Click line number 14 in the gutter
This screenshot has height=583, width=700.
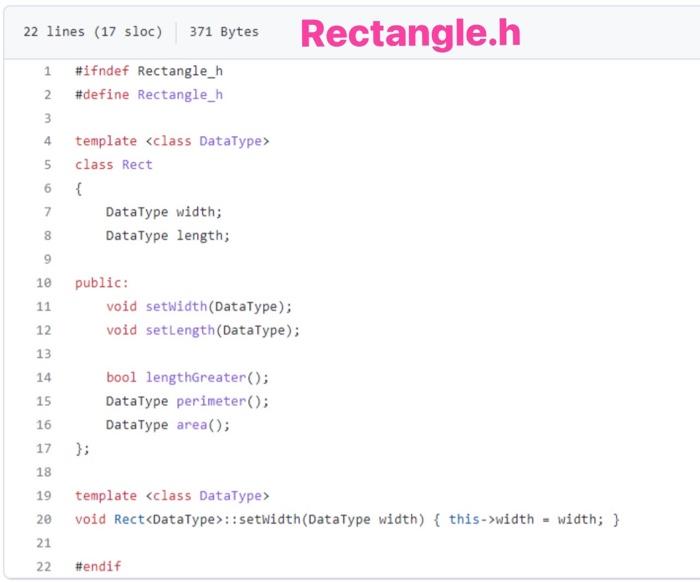tap(44, 377)
